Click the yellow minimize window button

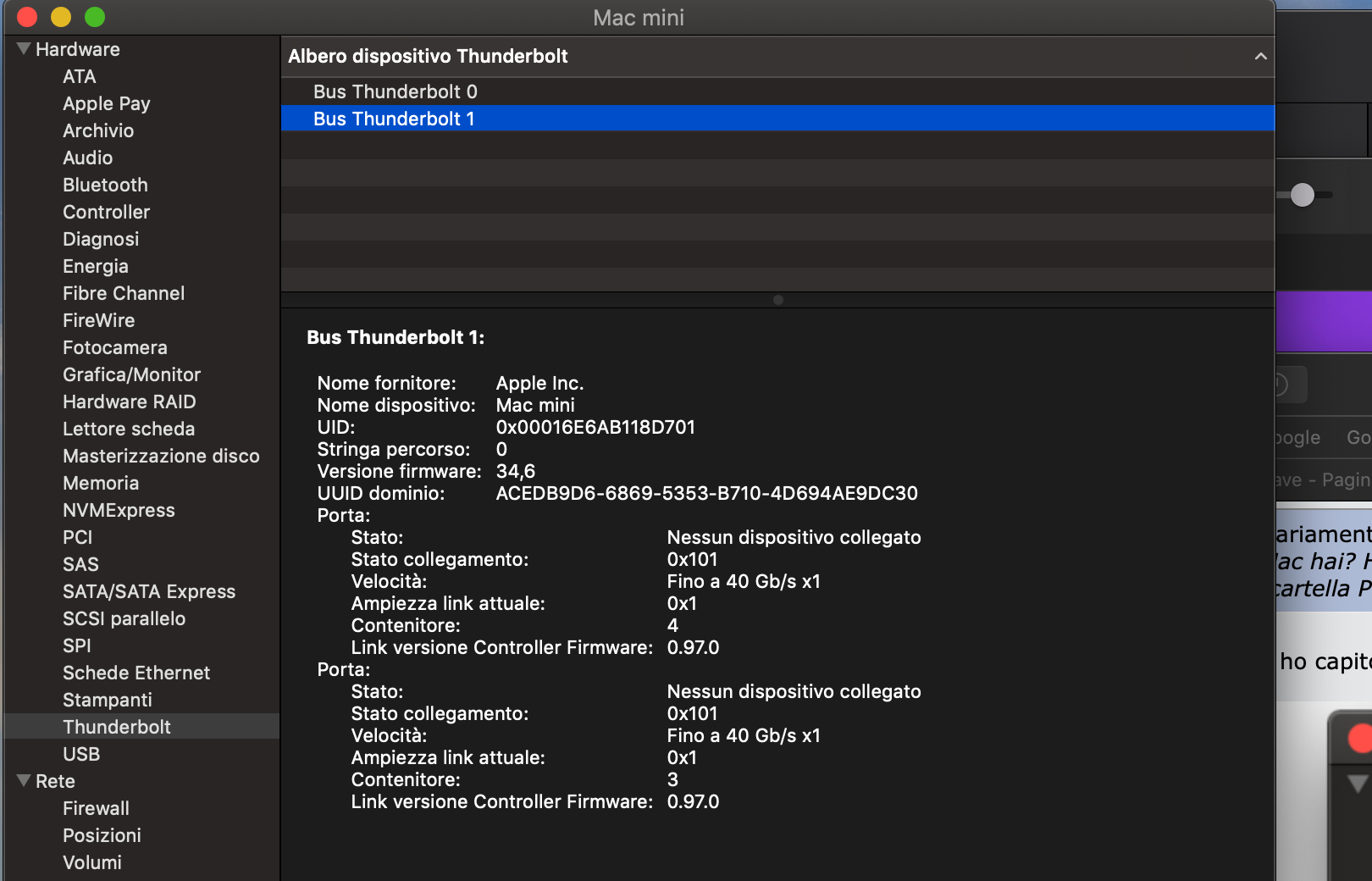(x=61, y=17)
